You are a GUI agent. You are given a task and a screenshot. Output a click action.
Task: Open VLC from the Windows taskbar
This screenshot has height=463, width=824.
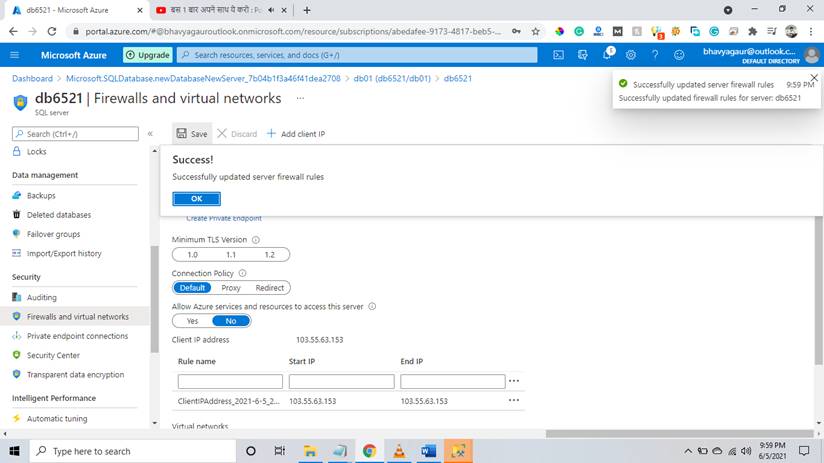[399, 451]
